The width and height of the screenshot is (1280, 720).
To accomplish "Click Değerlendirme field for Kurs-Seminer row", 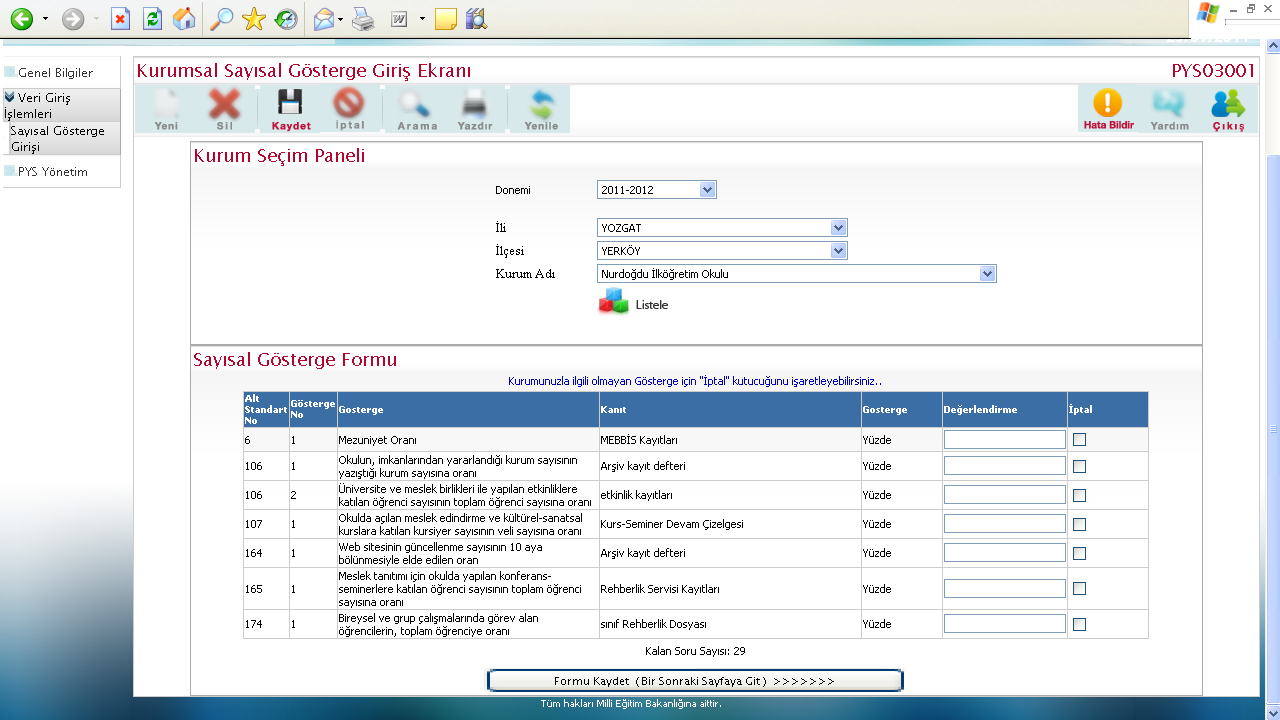I will tap(1005, 524).
